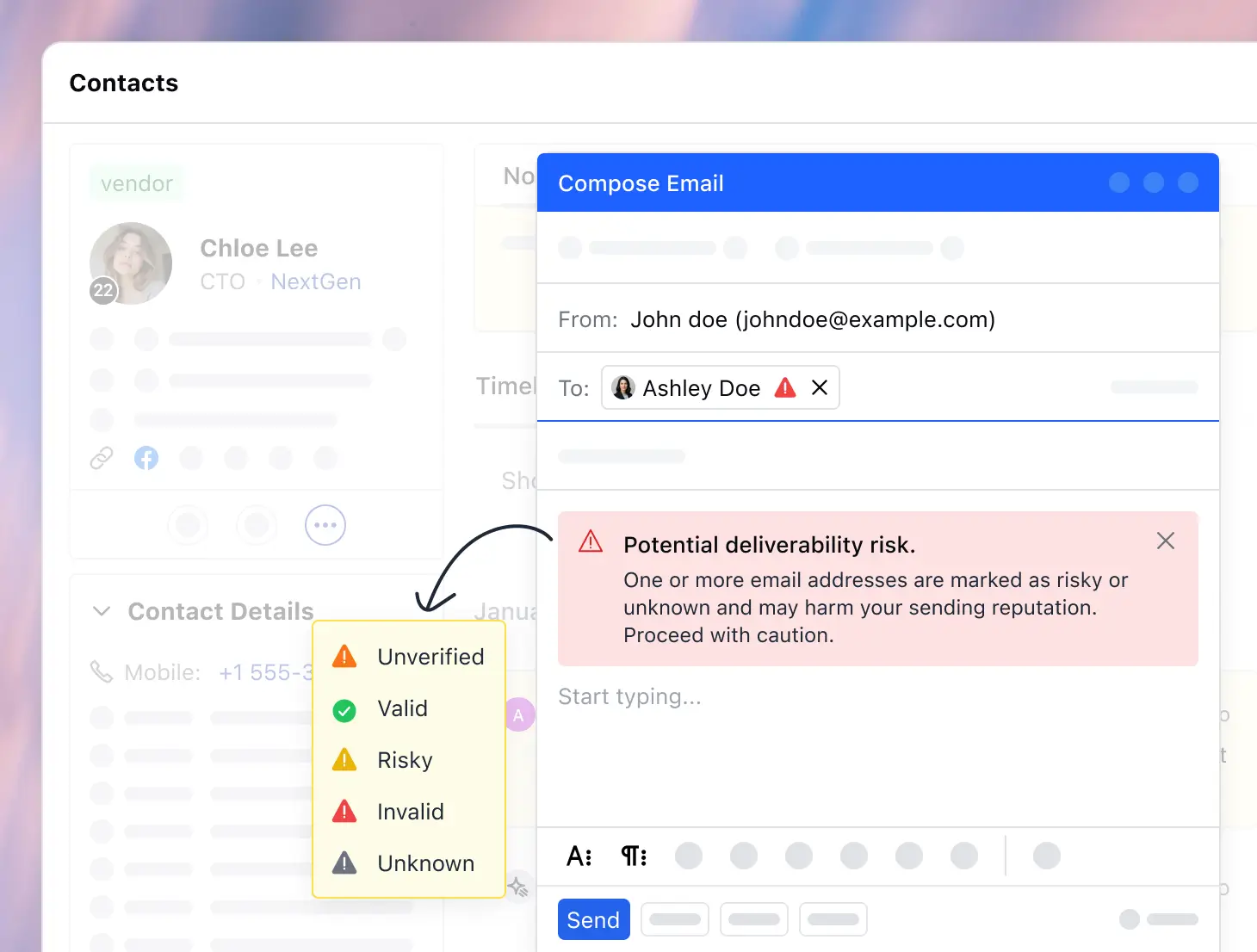This screenshot has width=1257, height=952.
Task: Click the From sender John doe field
Action: click(x=878, y=319)
